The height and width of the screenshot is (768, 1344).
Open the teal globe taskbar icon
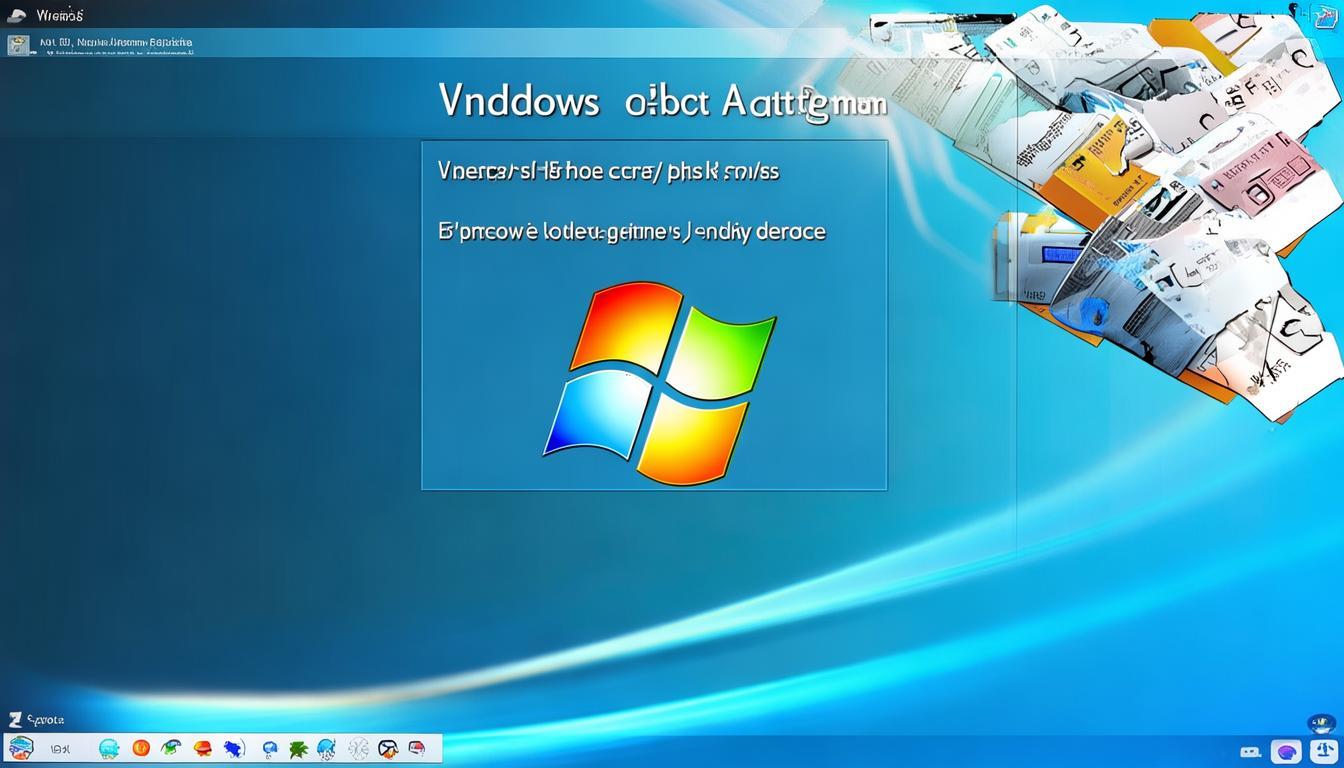pos(109,748)
